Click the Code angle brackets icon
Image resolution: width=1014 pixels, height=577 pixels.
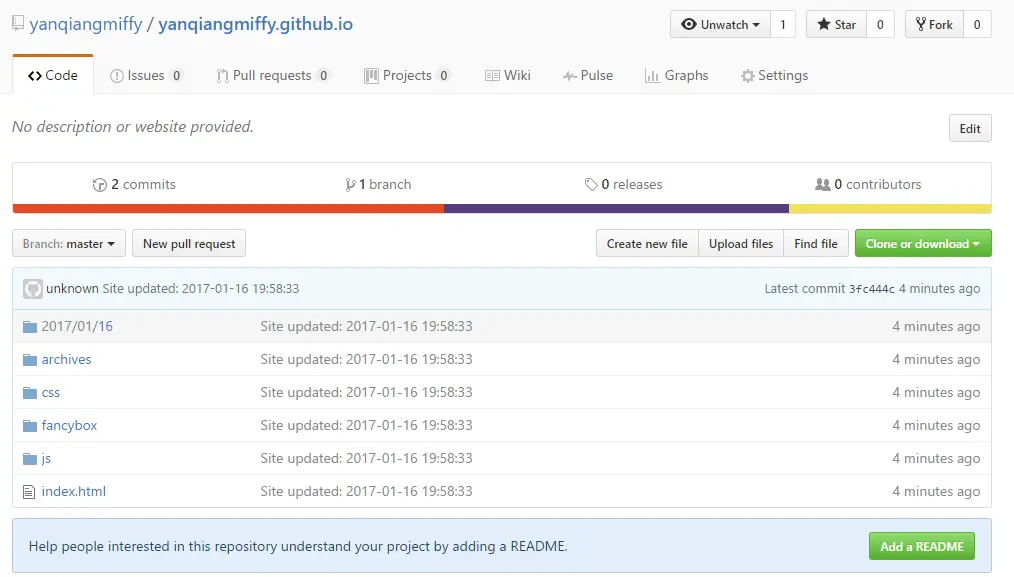click(x=35, y=76)
